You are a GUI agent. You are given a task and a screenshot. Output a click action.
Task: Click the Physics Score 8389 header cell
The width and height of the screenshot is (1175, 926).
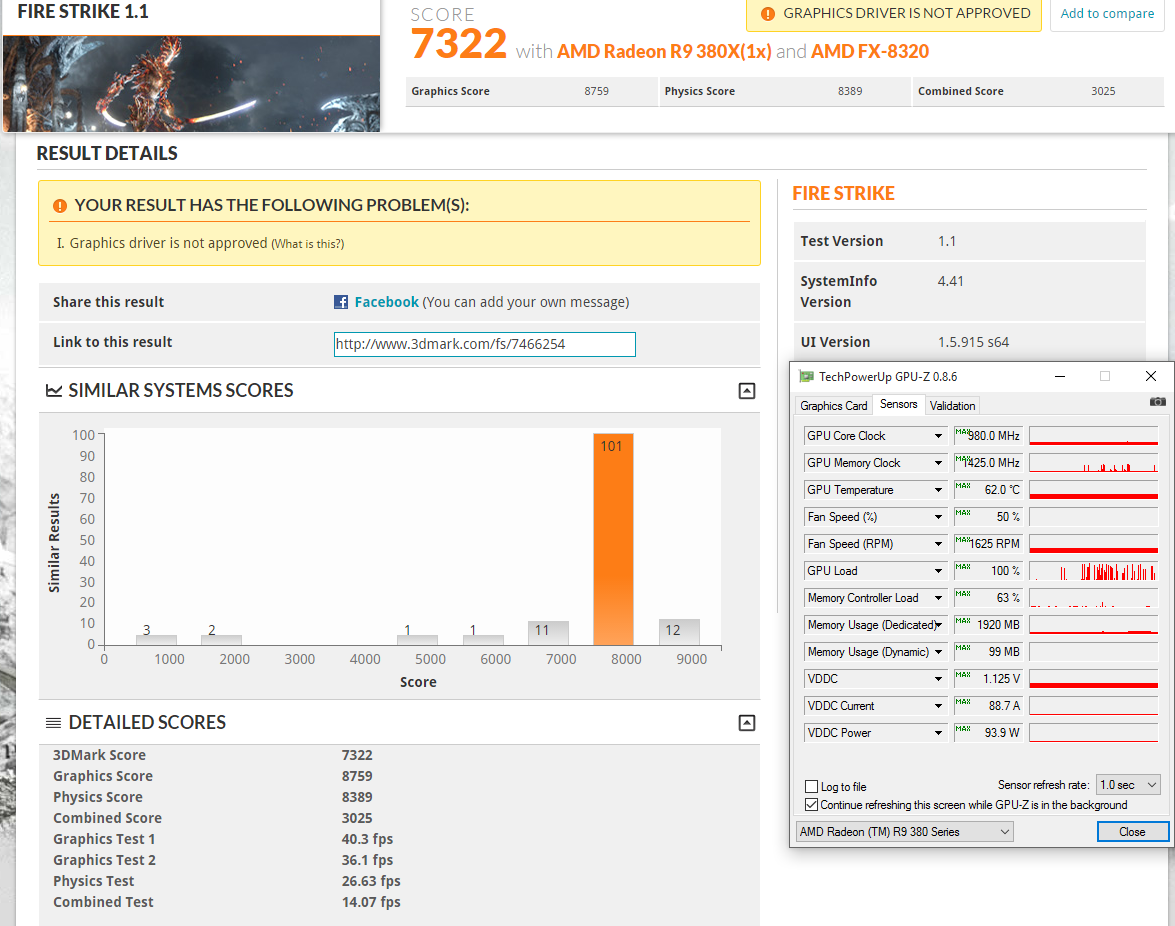click(785, 91)
